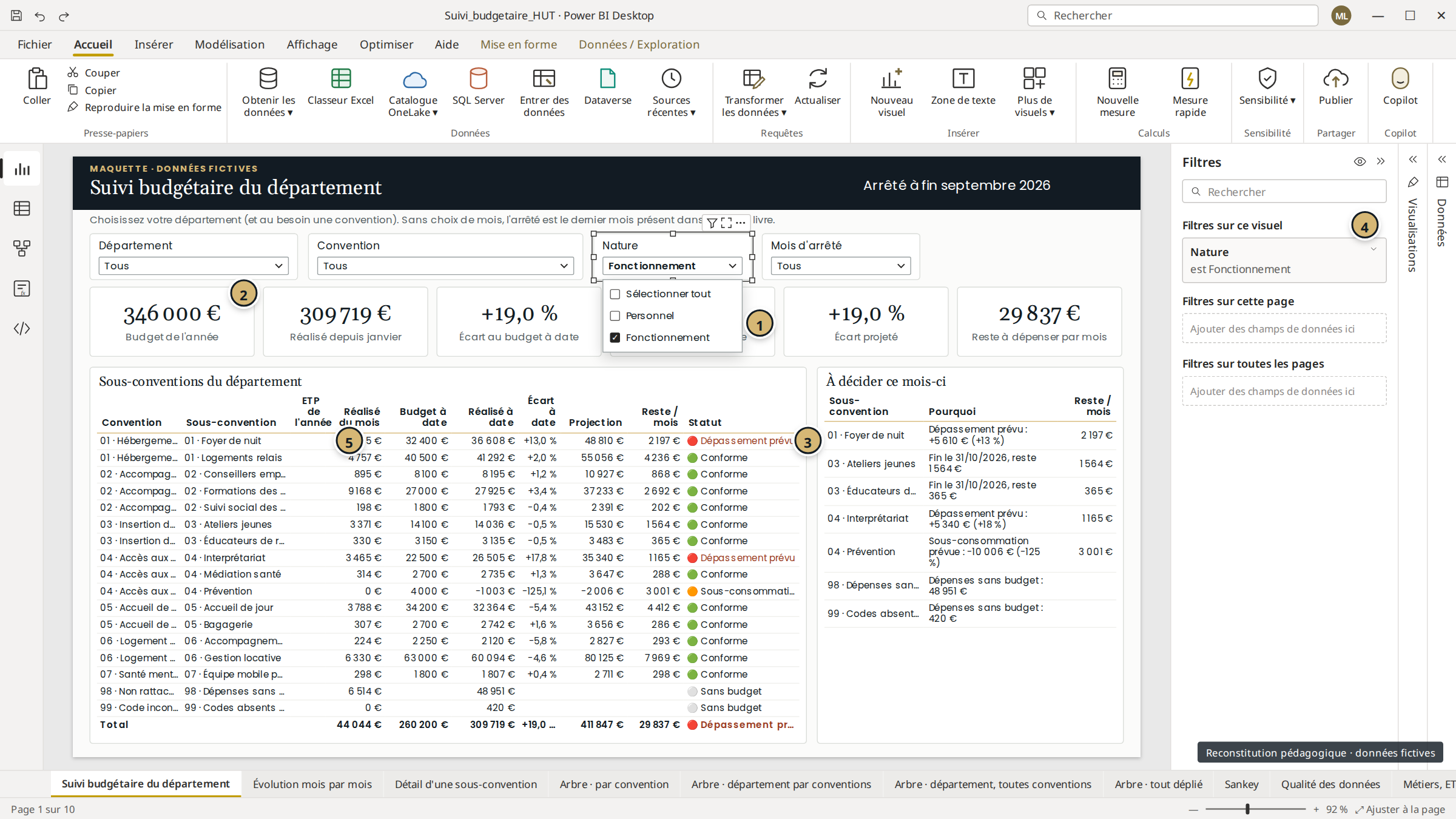Click Reproduire la mise en forme
1456x819 pixels.
144,107
